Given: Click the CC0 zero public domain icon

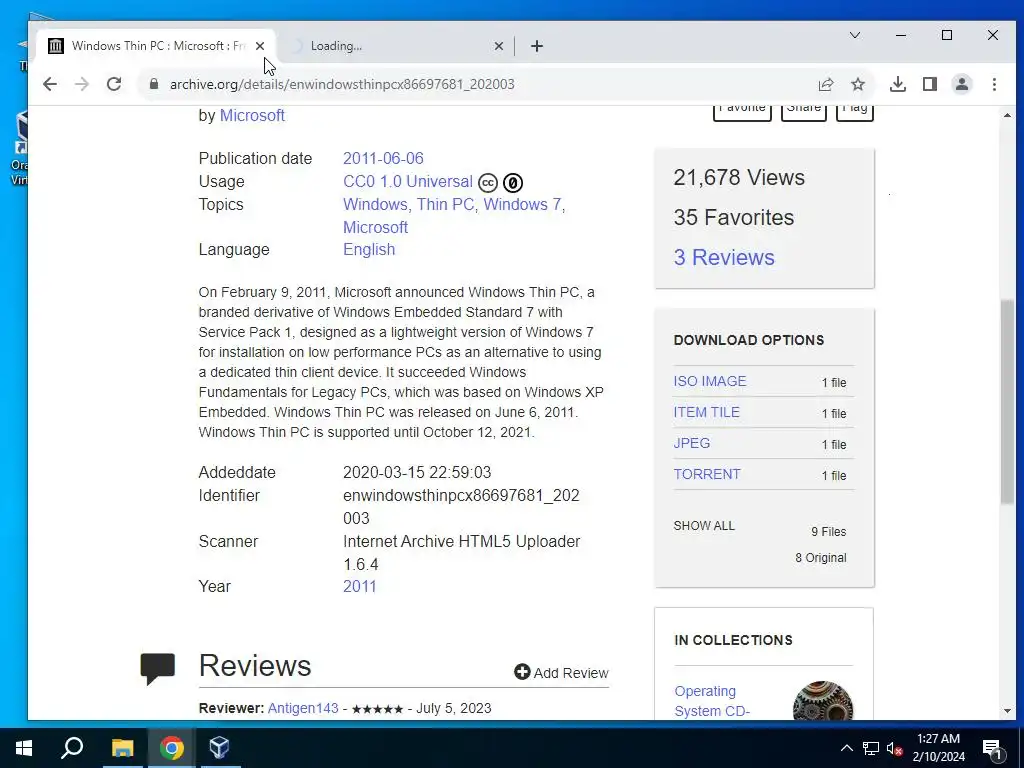Looking at the screenshot, I should point(513,183).
